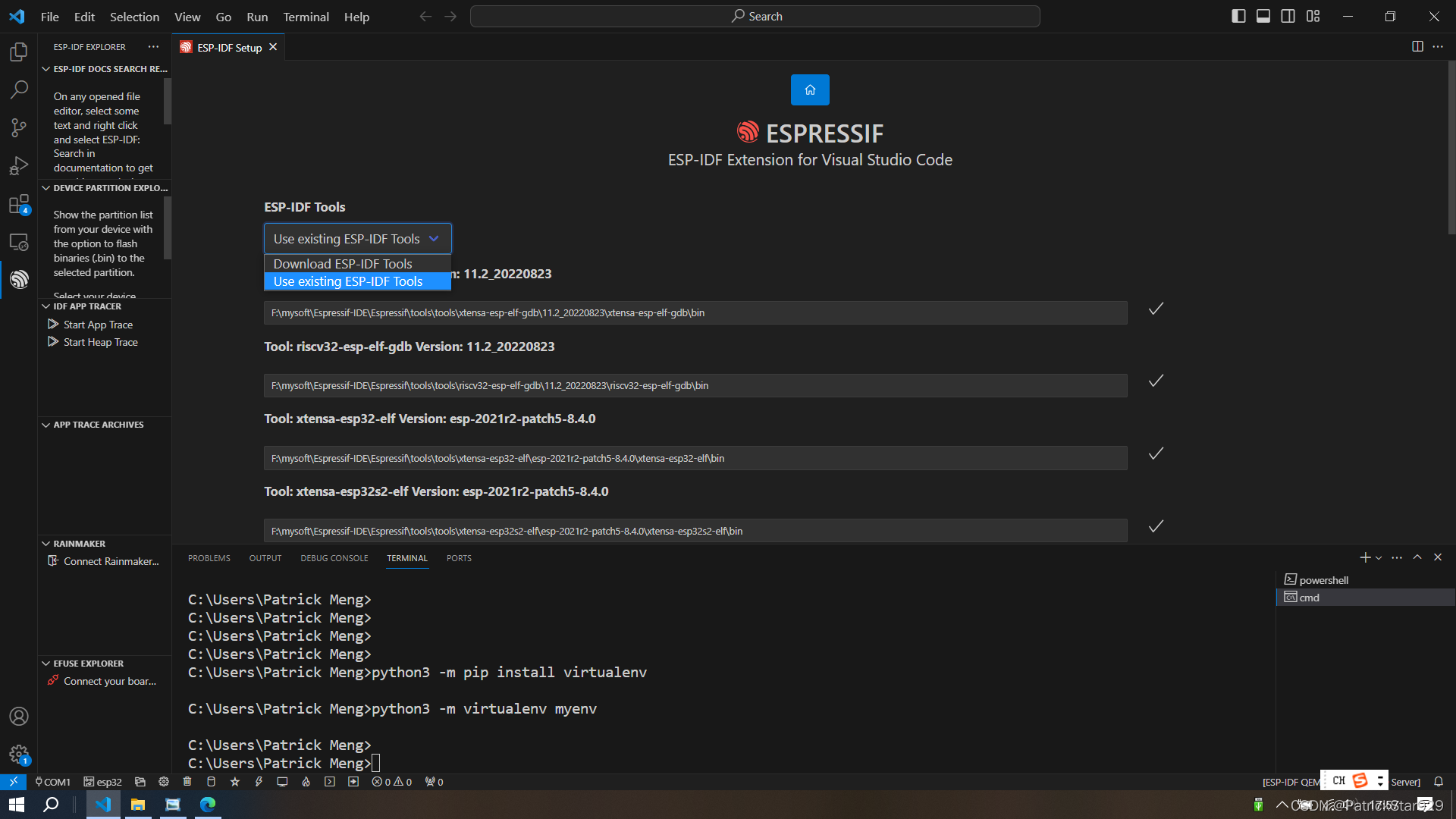Close the ESP-IDF Setup tab

[273, 47]
